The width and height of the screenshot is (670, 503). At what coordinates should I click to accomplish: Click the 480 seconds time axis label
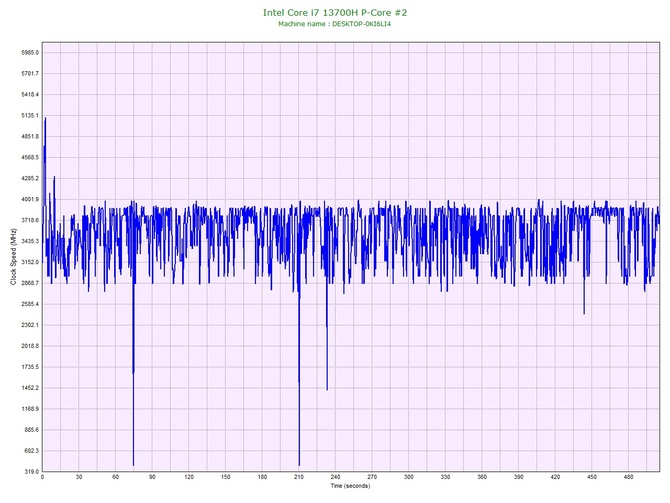pyautogui.click(x=629, y=477)
